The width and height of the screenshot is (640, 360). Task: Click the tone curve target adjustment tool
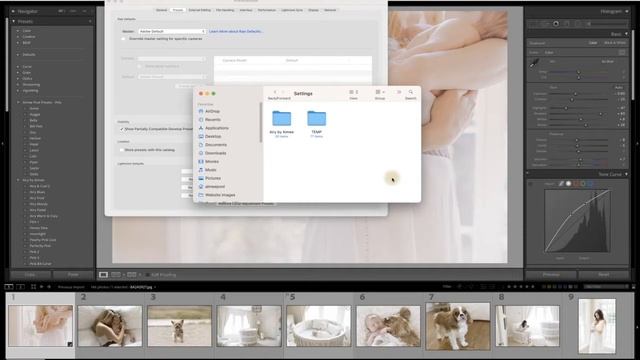tap(531, 184)
